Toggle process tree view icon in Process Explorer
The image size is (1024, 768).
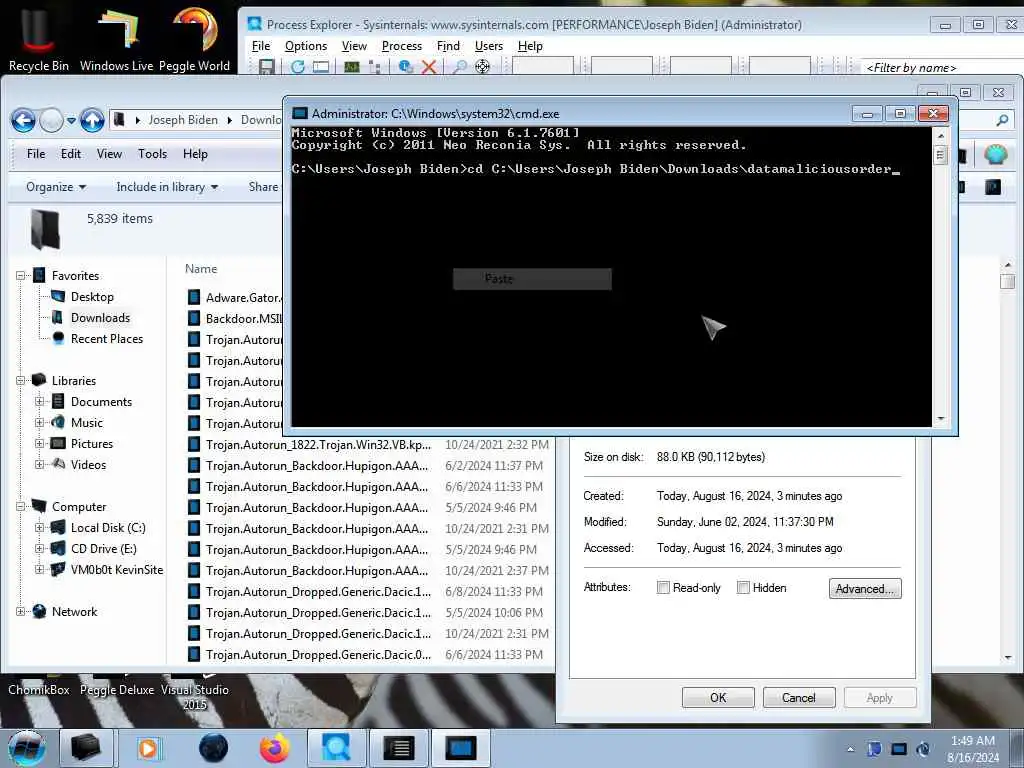pyautogui.click(x=375, y=67)
